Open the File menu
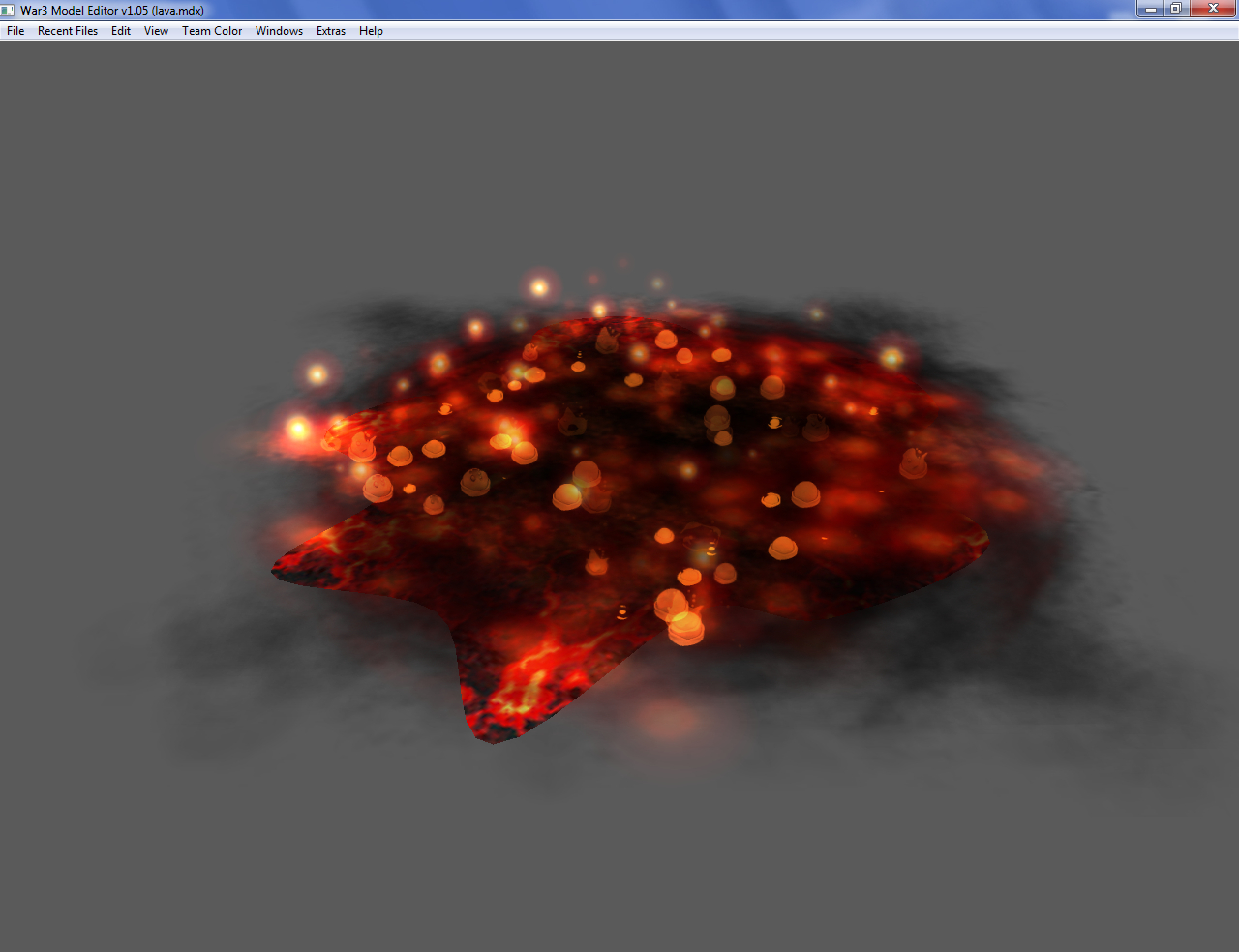 coord(15,31)
